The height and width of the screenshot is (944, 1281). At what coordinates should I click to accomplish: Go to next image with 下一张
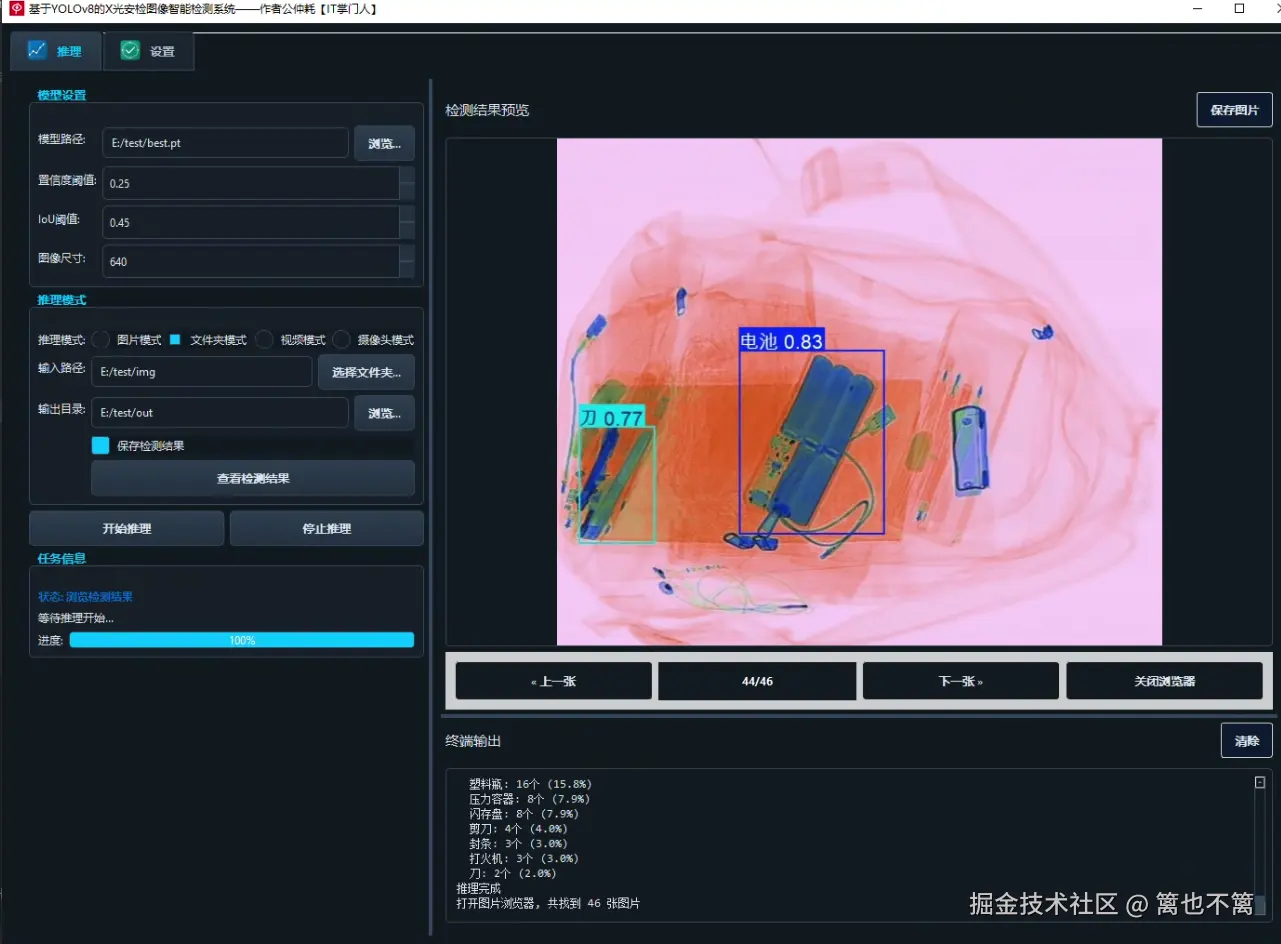pos(961,681)
